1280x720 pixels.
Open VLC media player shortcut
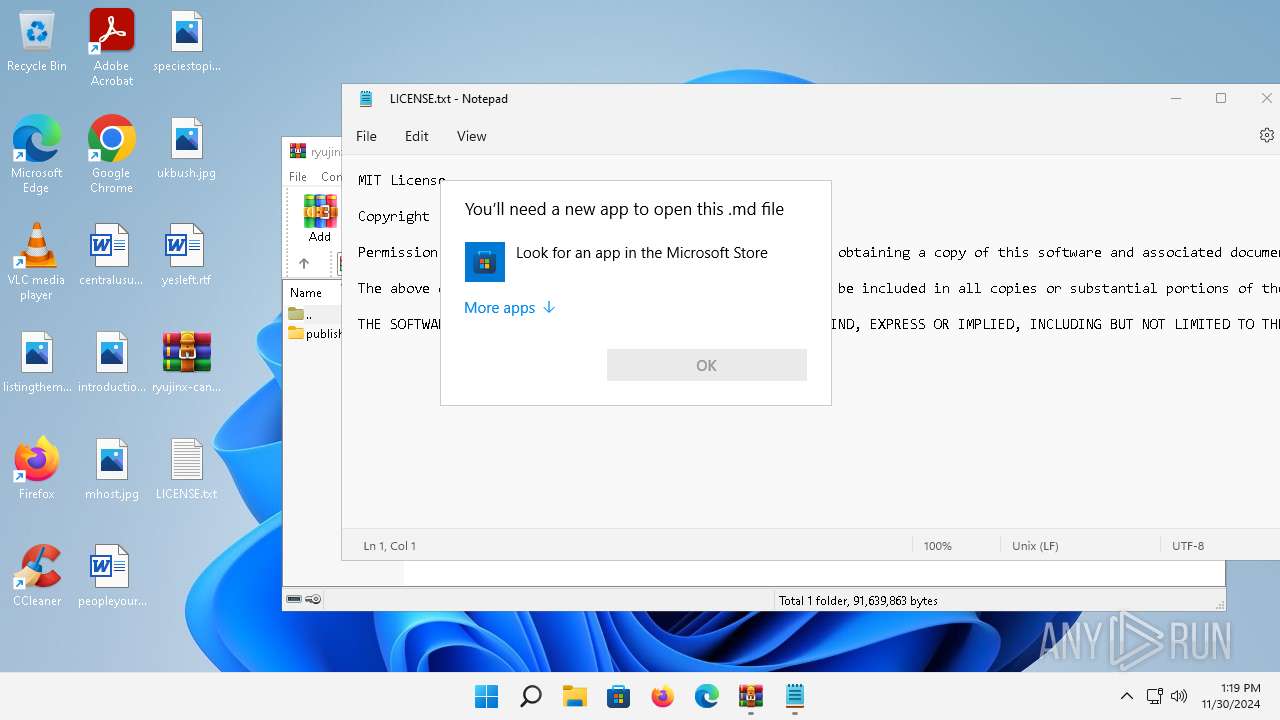pyautogui.click(x=37, y=261)
